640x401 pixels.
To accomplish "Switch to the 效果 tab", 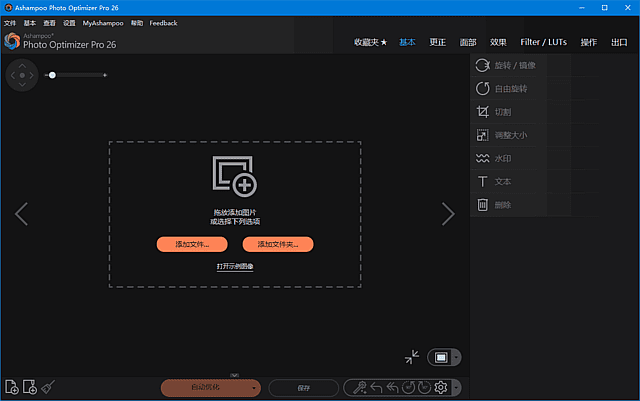I will pos(498,43).
